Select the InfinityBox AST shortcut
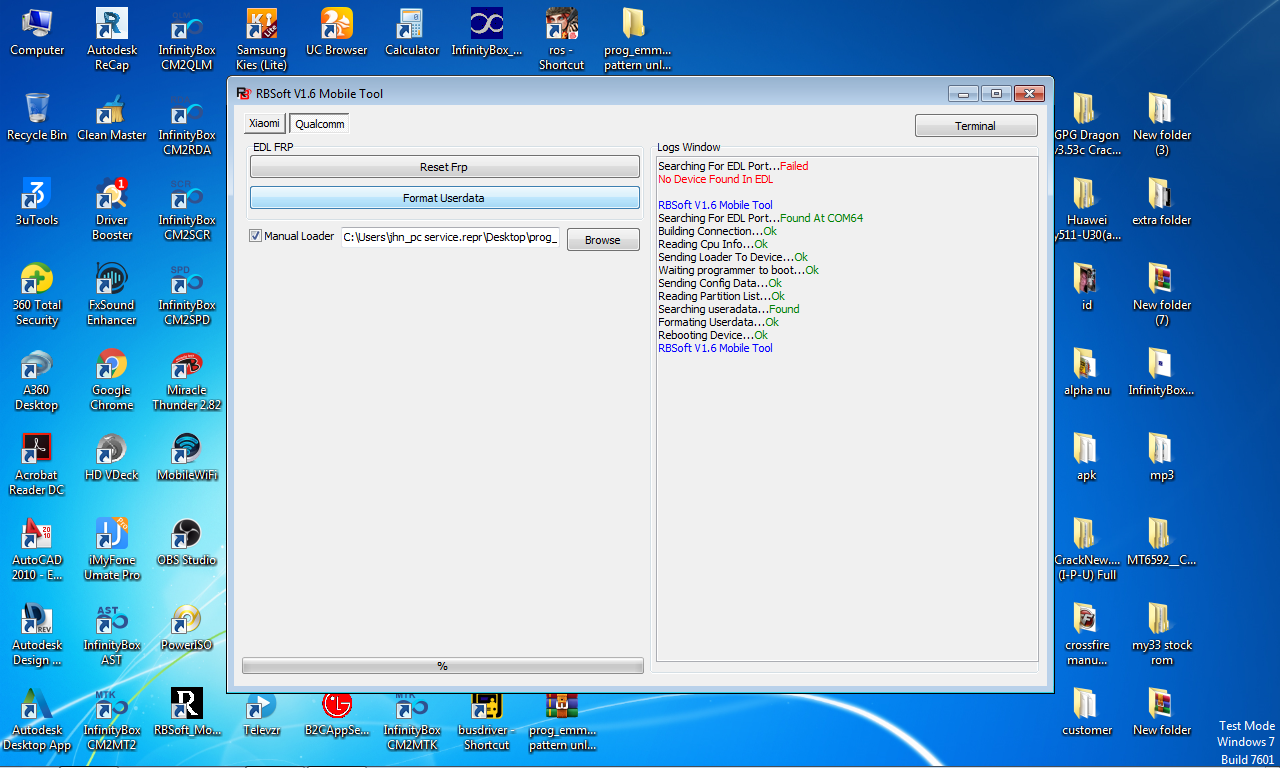This screenshot has height=768, width=1280. pyautogui.click(x=112, y=635)
